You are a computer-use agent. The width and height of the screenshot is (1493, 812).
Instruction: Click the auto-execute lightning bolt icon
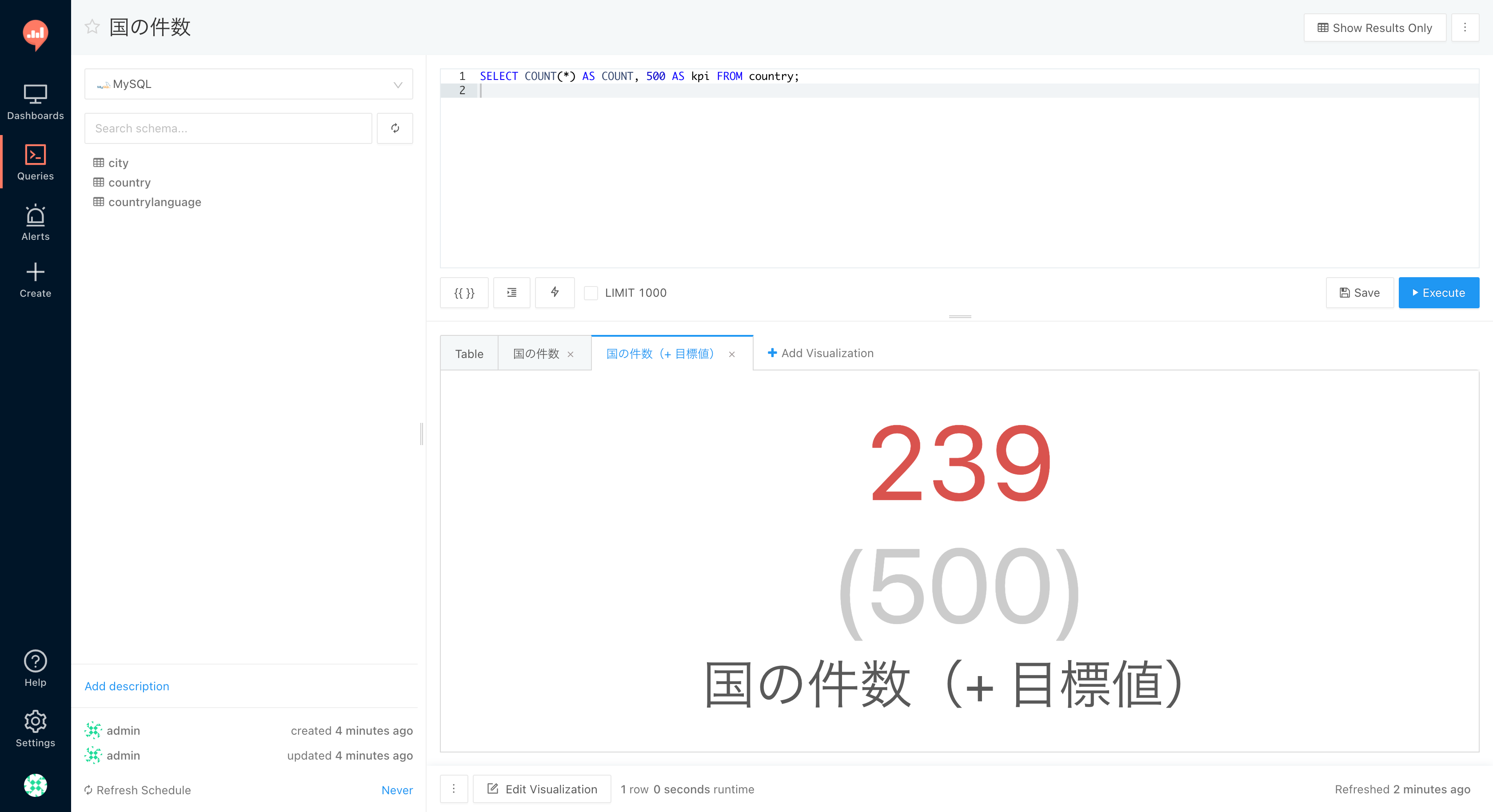tap(555, 292)
